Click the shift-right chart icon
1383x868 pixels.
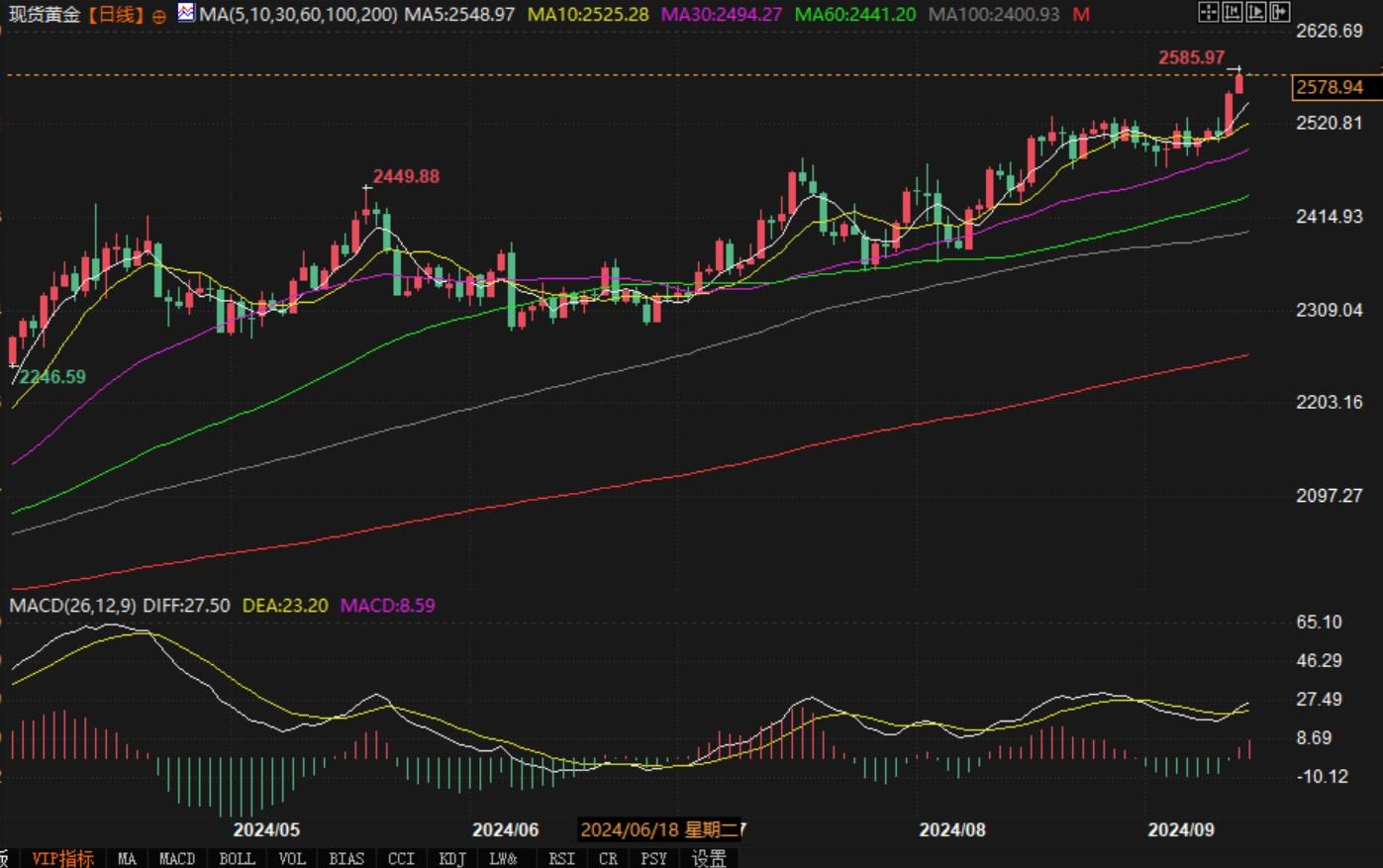click(x=1279, y=12)
